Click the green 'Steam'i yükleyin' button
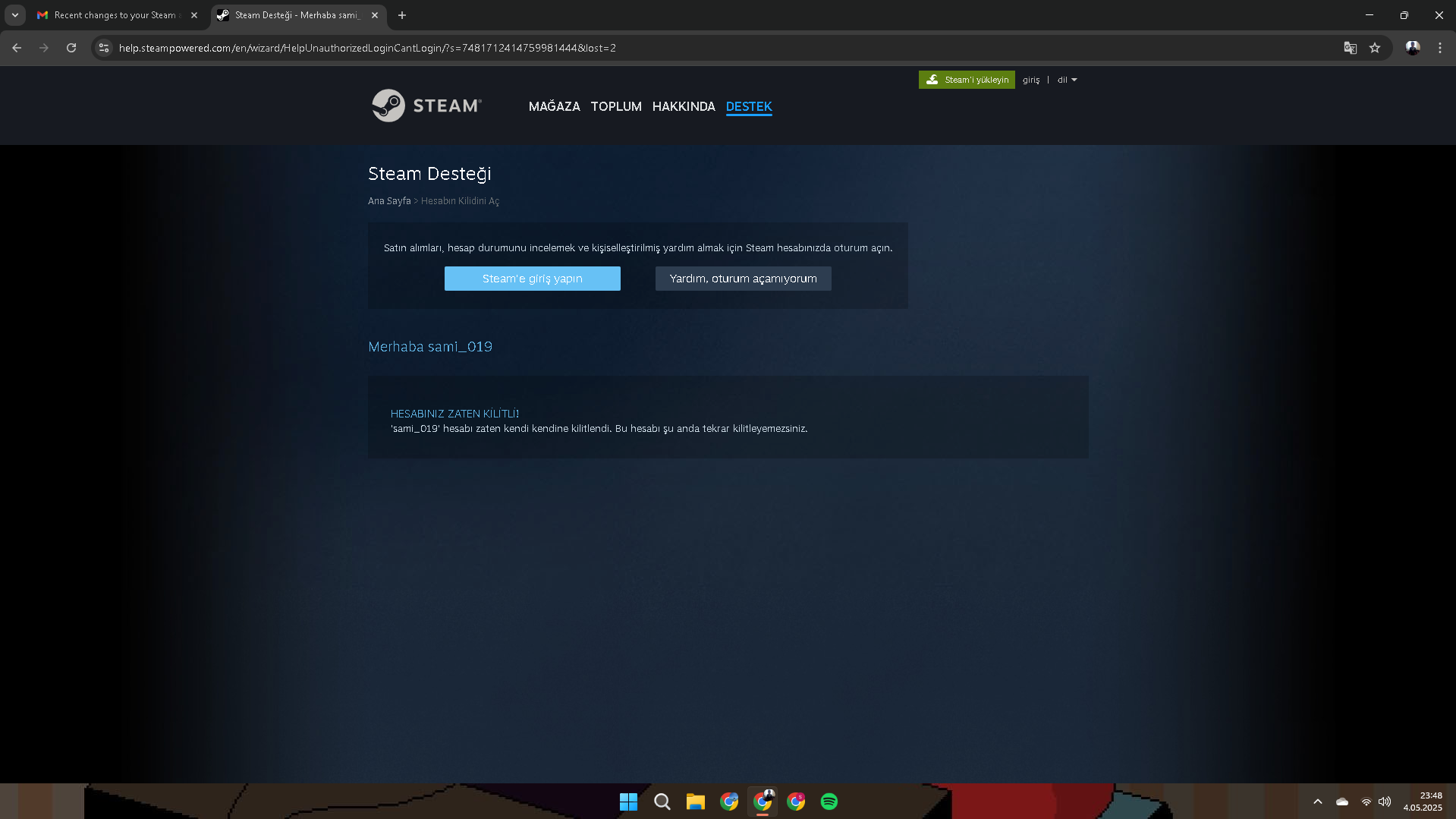Image resolution: width=1456 pixels, height=819 pixels. pyautogui.click(x=967, y=80)
